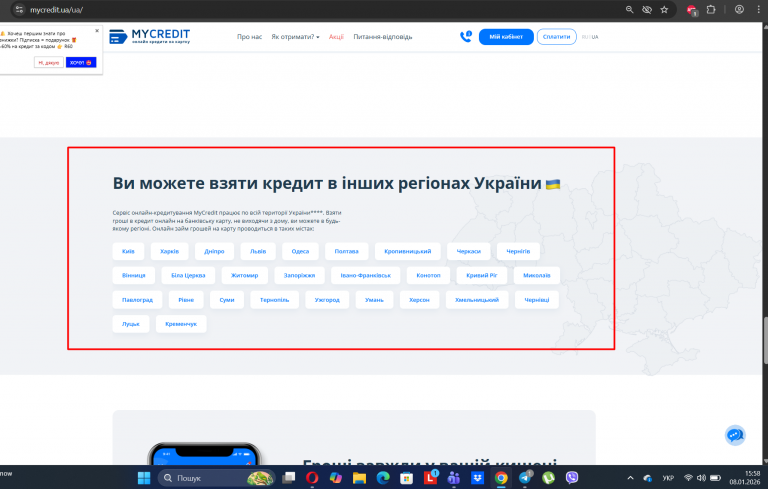The image size is (768, 489).
Task: Click the 'Сплатити' button
Action: click(556, 37)
